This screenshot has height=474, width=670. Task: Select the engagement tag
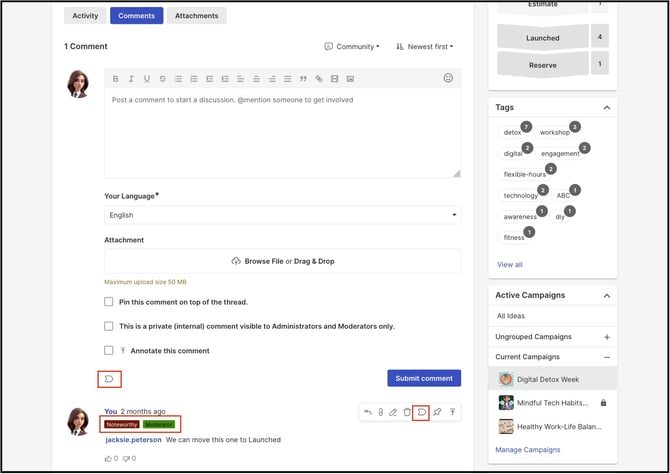[x=560, y=153]
